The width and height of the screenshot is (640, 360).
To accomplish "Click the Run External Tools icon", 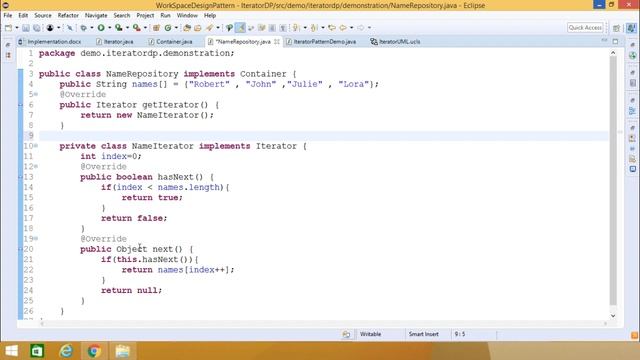I will 137,28.
